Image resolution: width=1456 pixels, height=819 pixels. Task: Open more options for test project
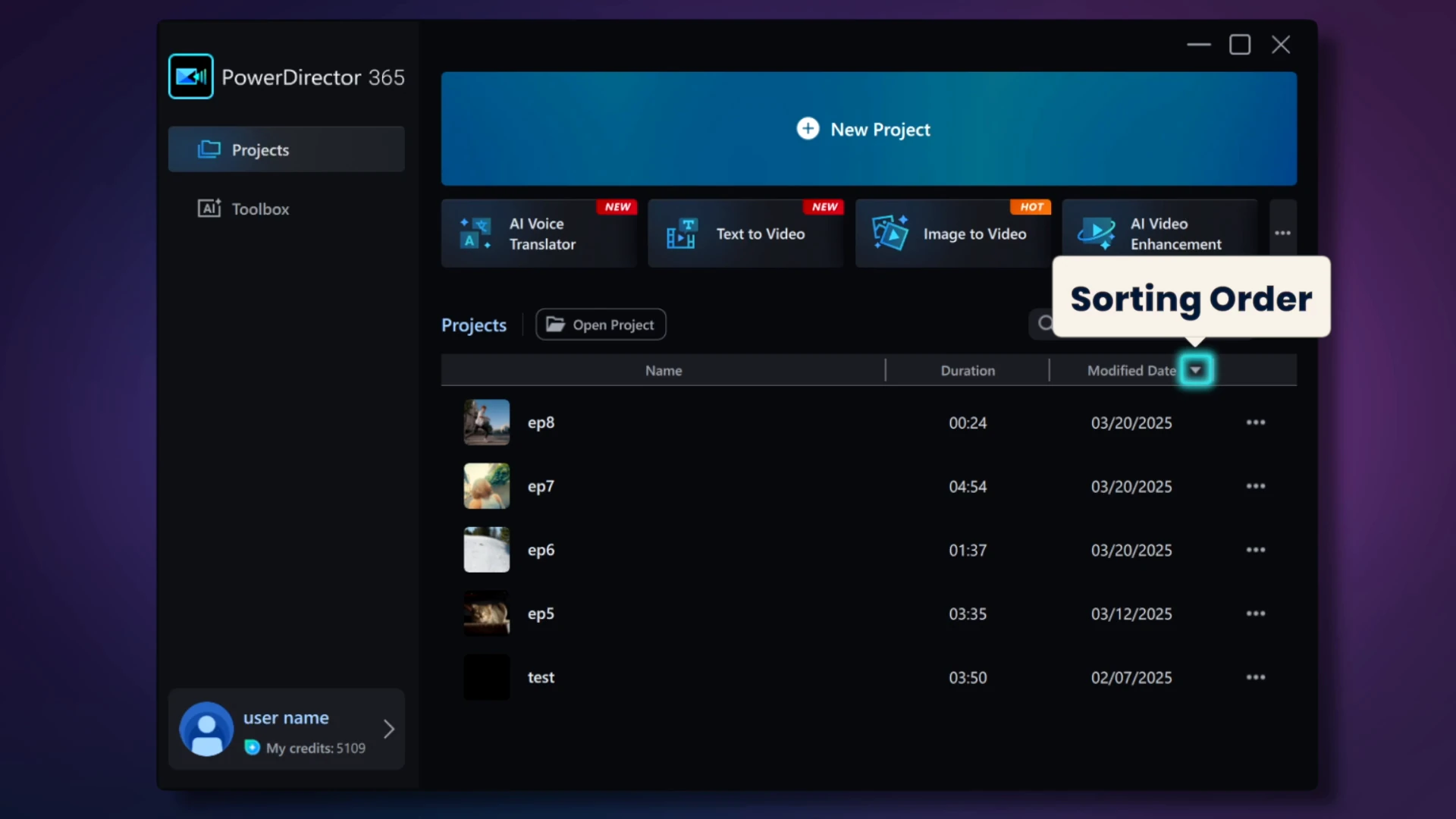[x=1256, y=677]
